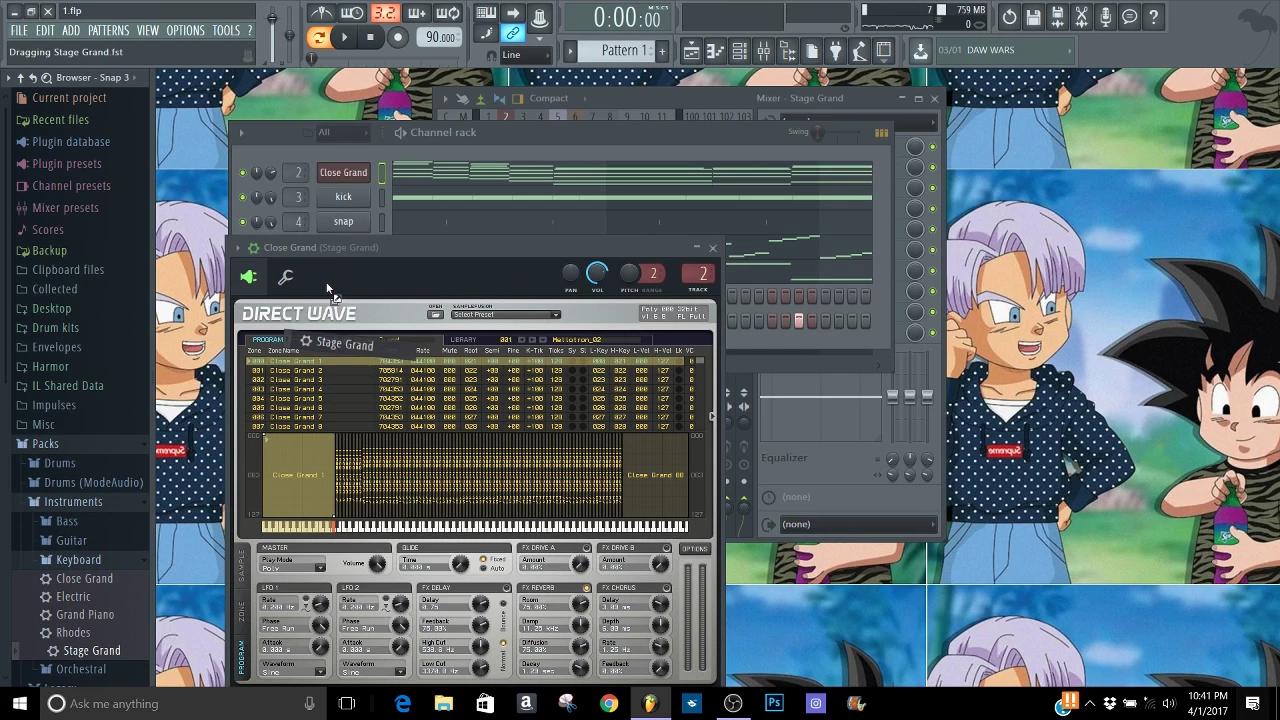Enable the FX DELAY toggle LED
Screen dimensions: 1280x720
tap(507, 588)
